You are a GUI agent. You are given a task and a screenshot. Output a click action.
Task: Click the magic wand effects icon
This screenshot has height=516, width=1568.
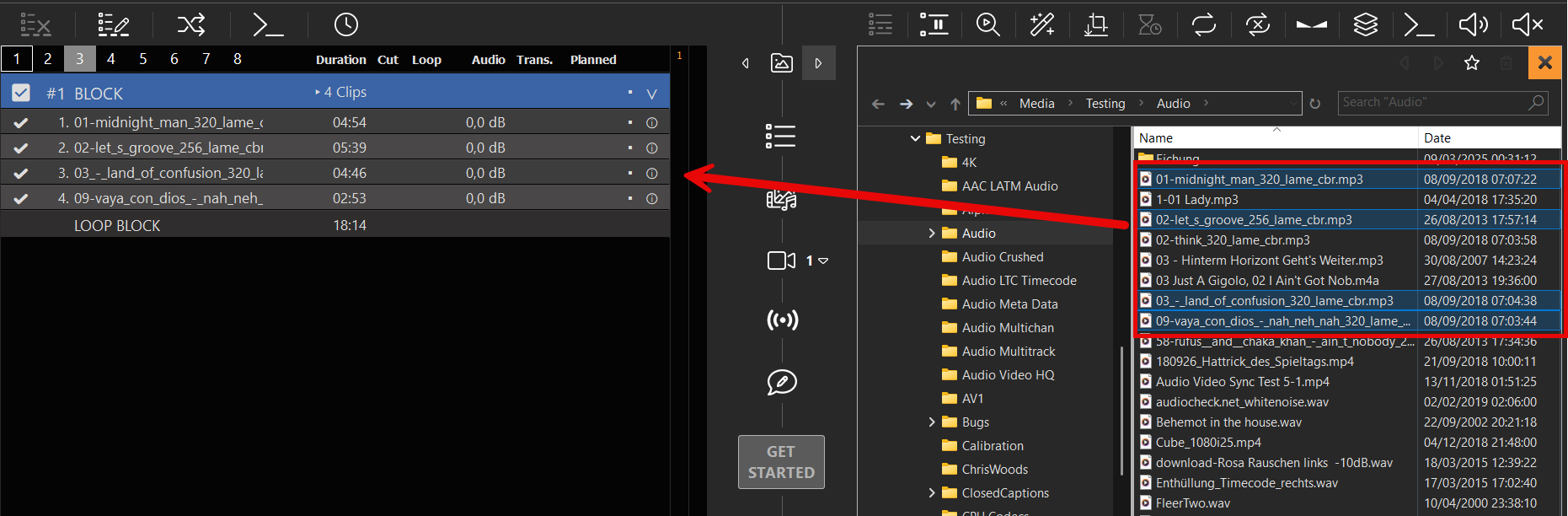(1042, 24)
